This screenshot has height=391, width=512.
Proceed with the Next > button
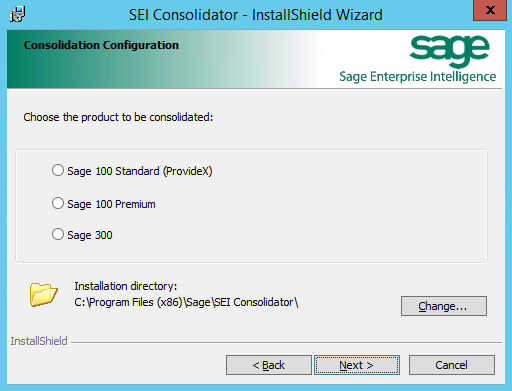pyautogui.click(x=357, y=365)
